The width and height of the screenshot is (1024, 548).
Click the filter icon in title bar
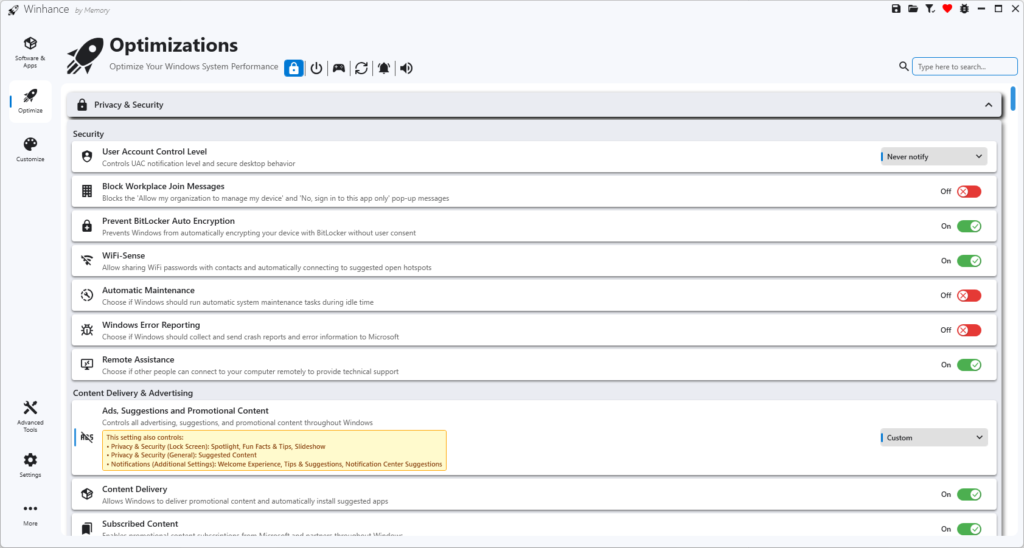pyautogui.click(x=930, y=8)
